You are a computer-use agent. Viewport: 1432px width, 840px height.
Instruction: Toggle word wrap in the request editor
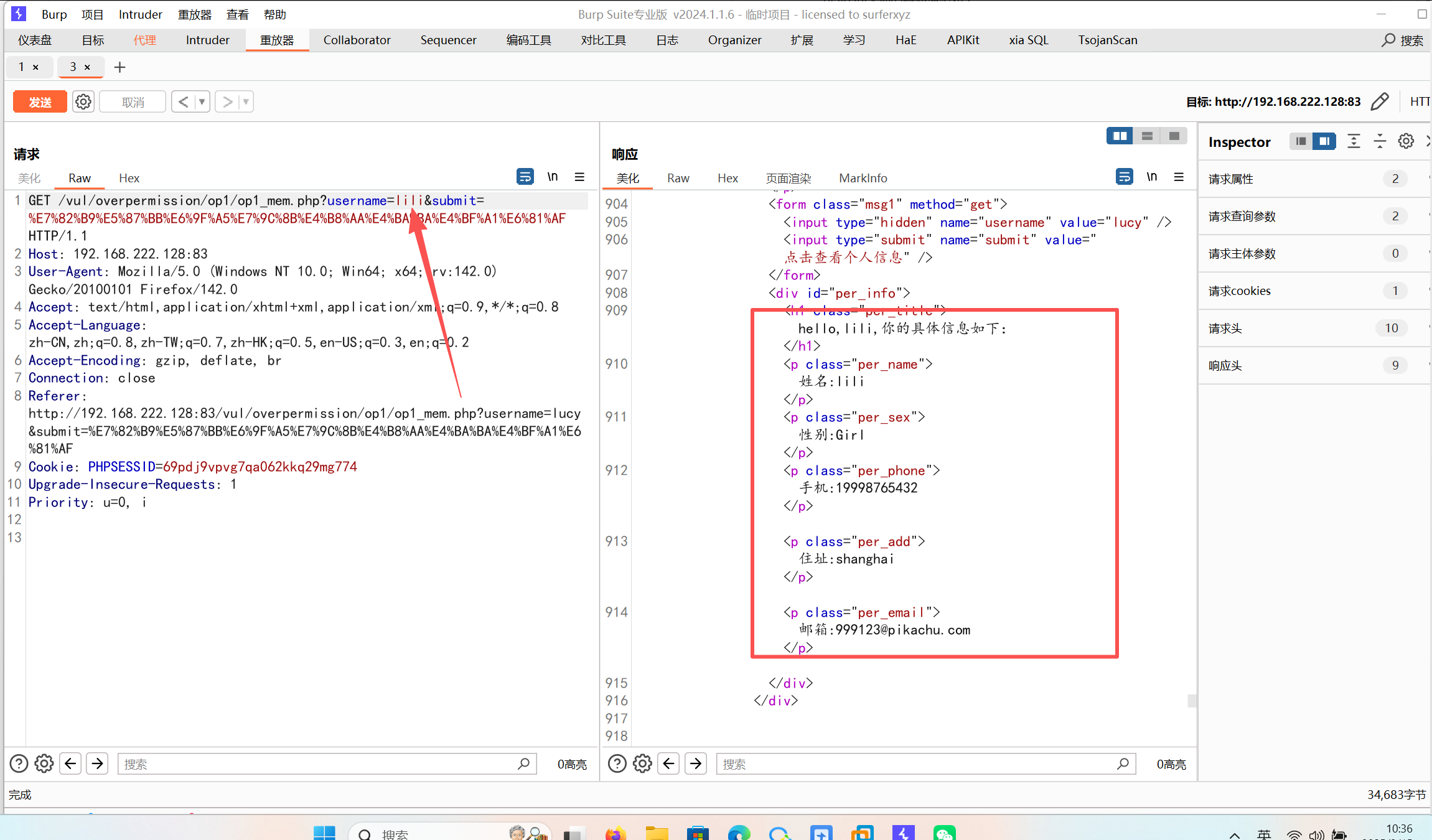525,177
